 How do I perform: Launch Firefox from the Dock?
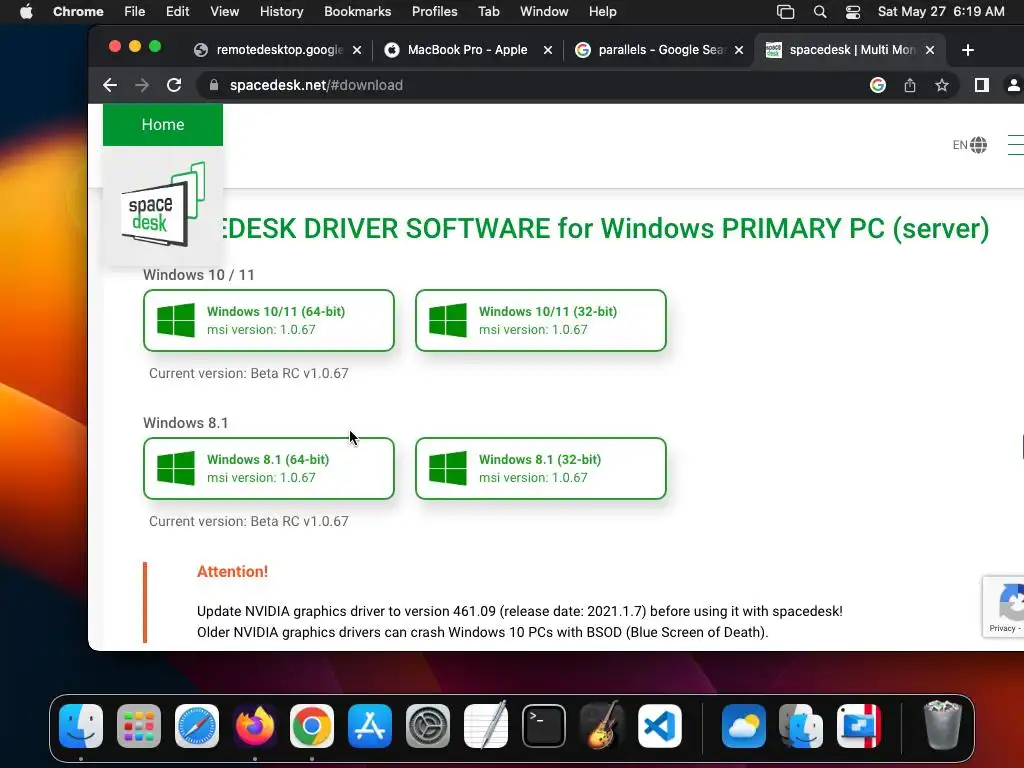[255, 726]
